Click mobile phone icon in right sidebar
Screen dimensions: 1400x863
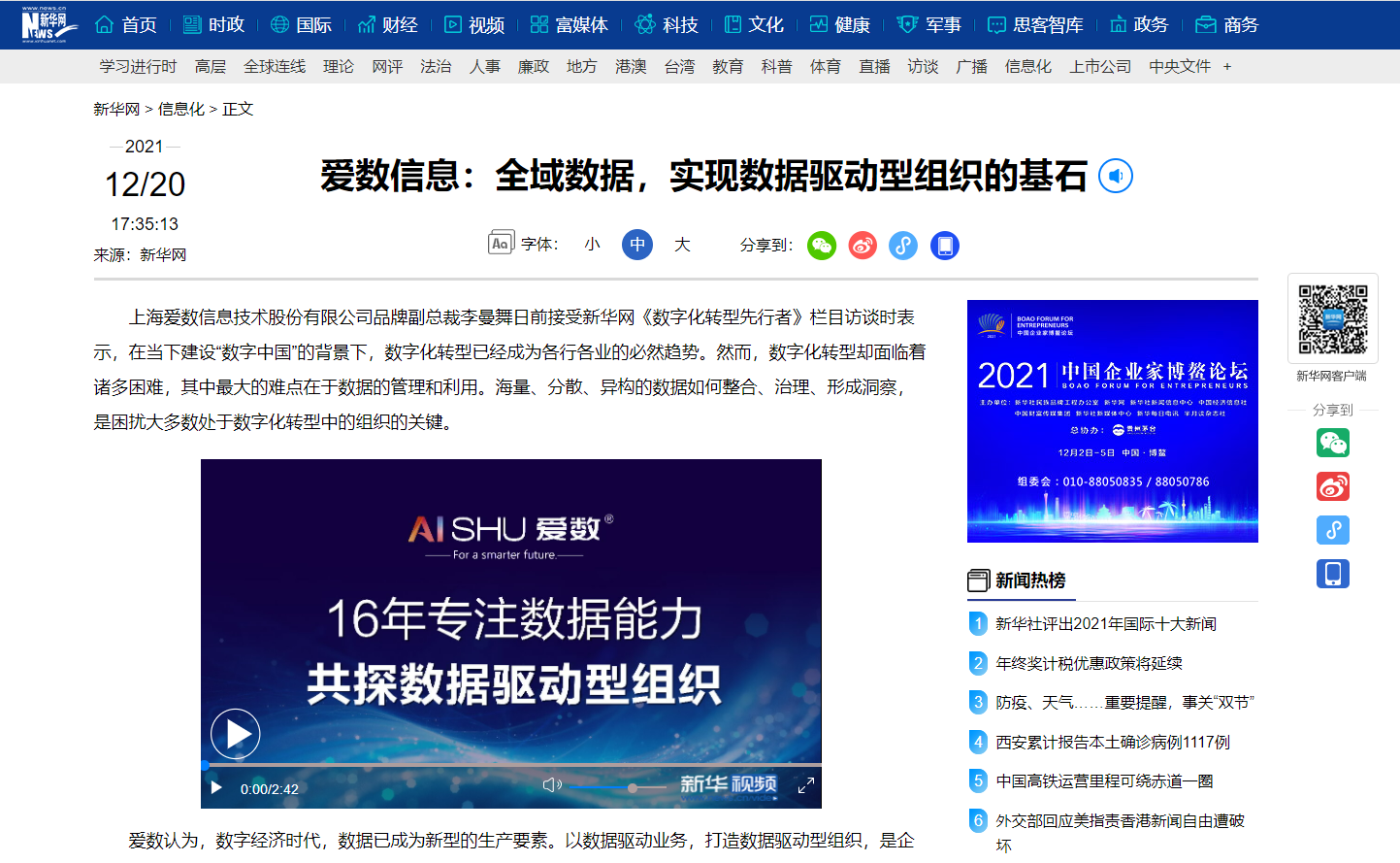[1333, 574]
